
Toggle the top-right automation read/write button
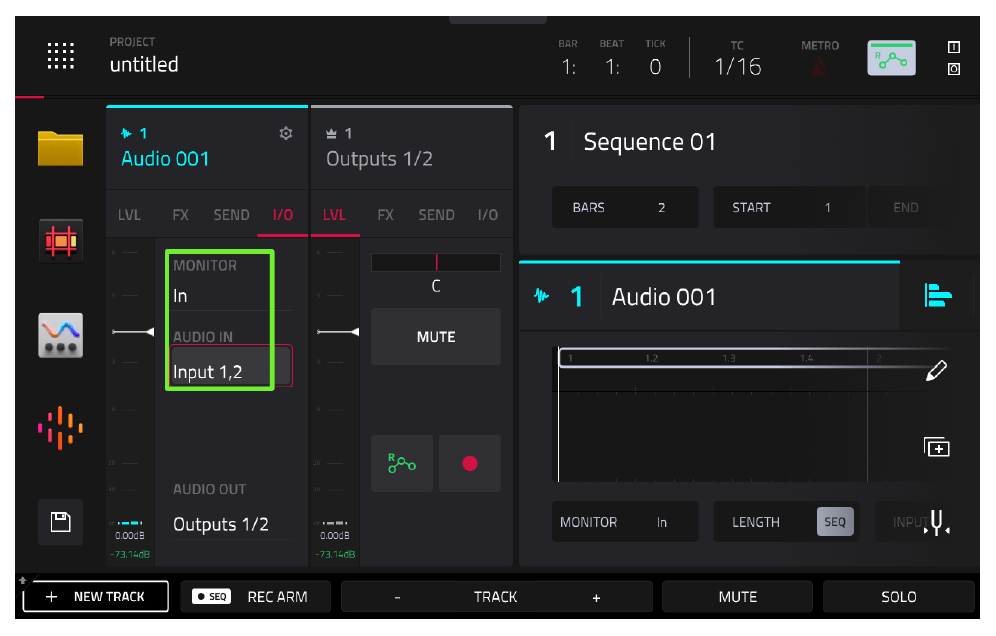point(892,58)
